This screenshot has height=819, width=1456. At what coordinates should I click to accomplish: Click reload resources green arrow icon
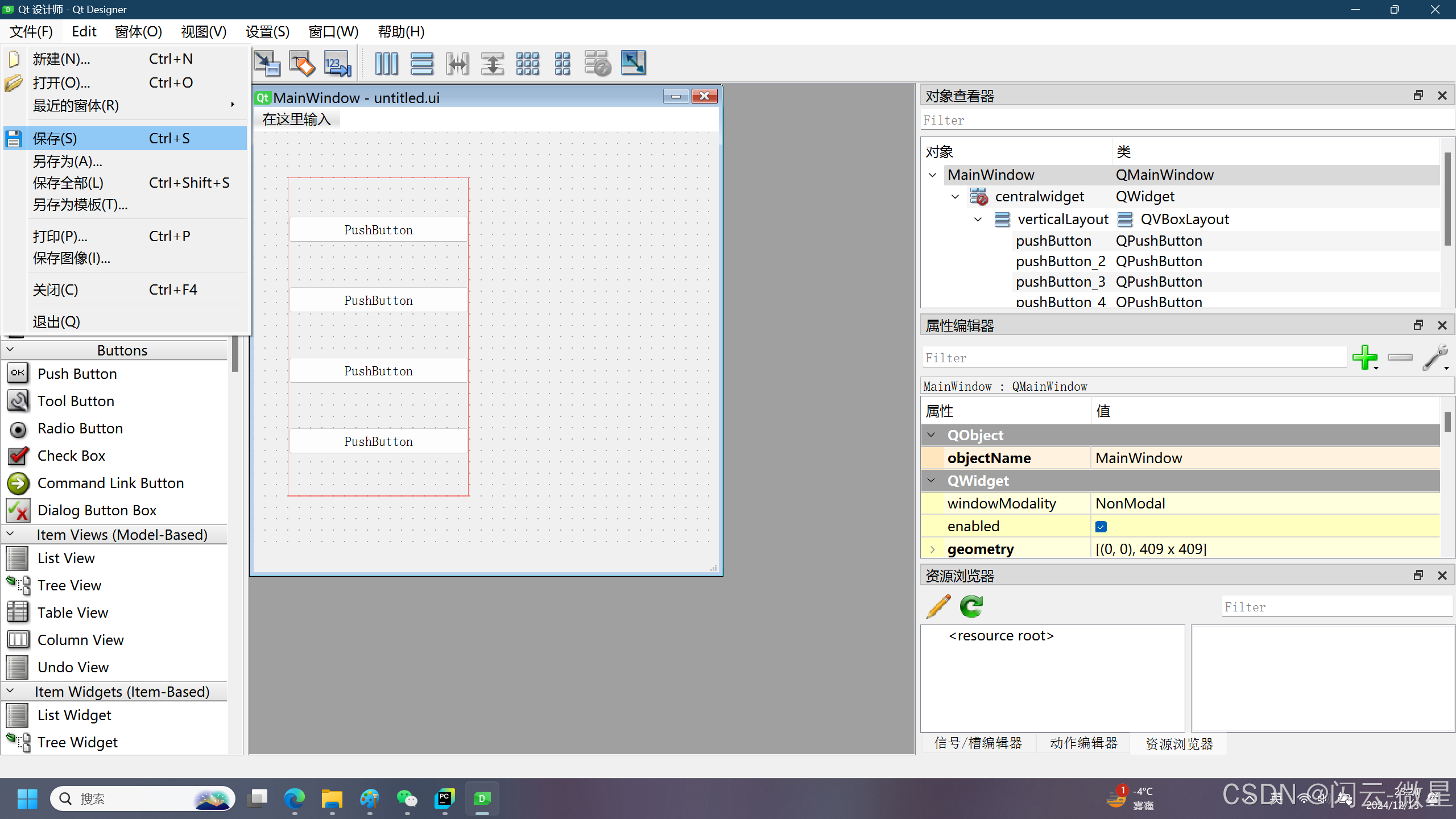tap(971, 606)
